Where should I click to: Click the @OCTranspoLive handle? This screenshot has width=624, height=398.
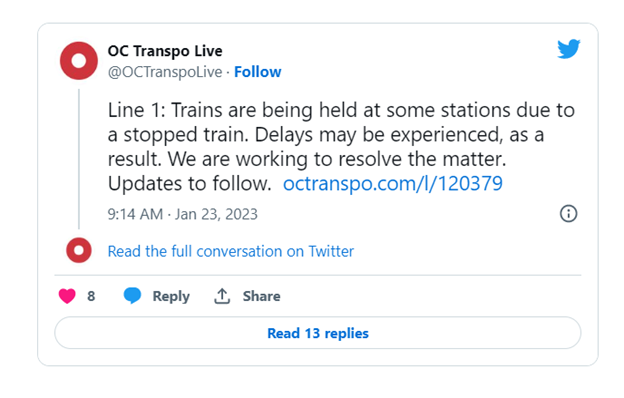pyautogui.click(x=165, y=72)
